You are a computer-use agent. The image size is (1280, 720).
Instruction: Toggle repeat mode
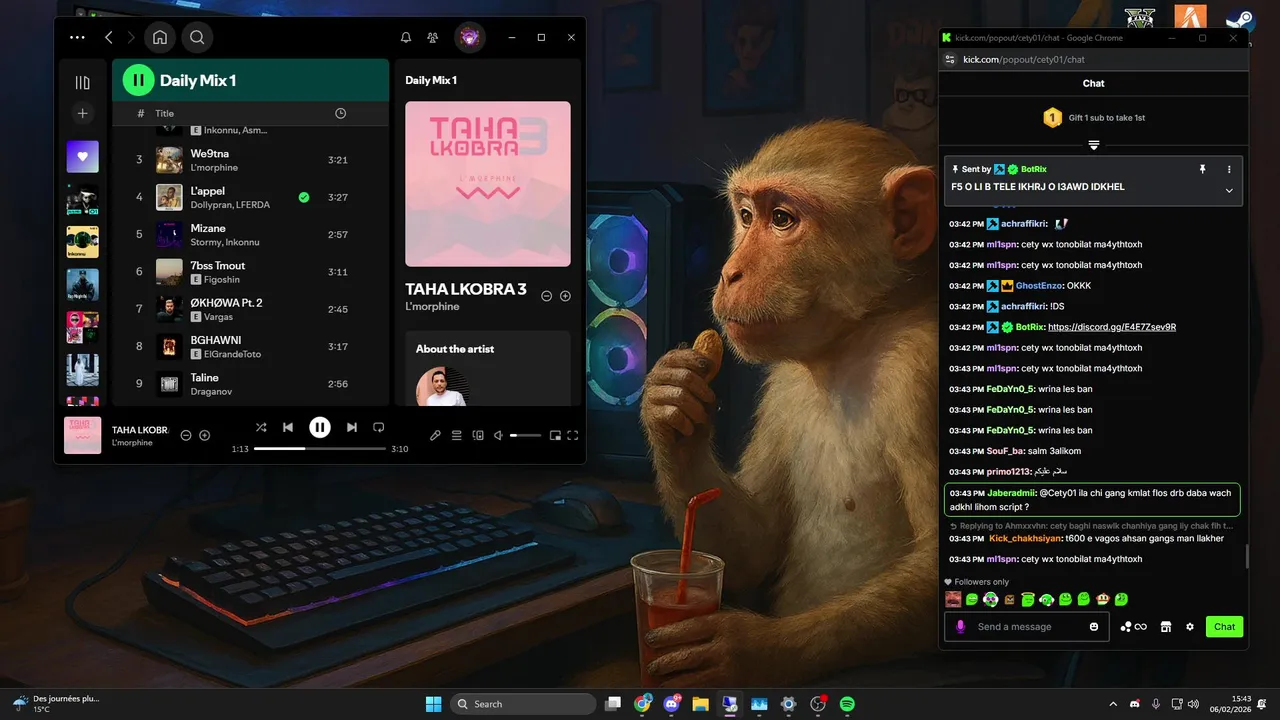[378, 427]
